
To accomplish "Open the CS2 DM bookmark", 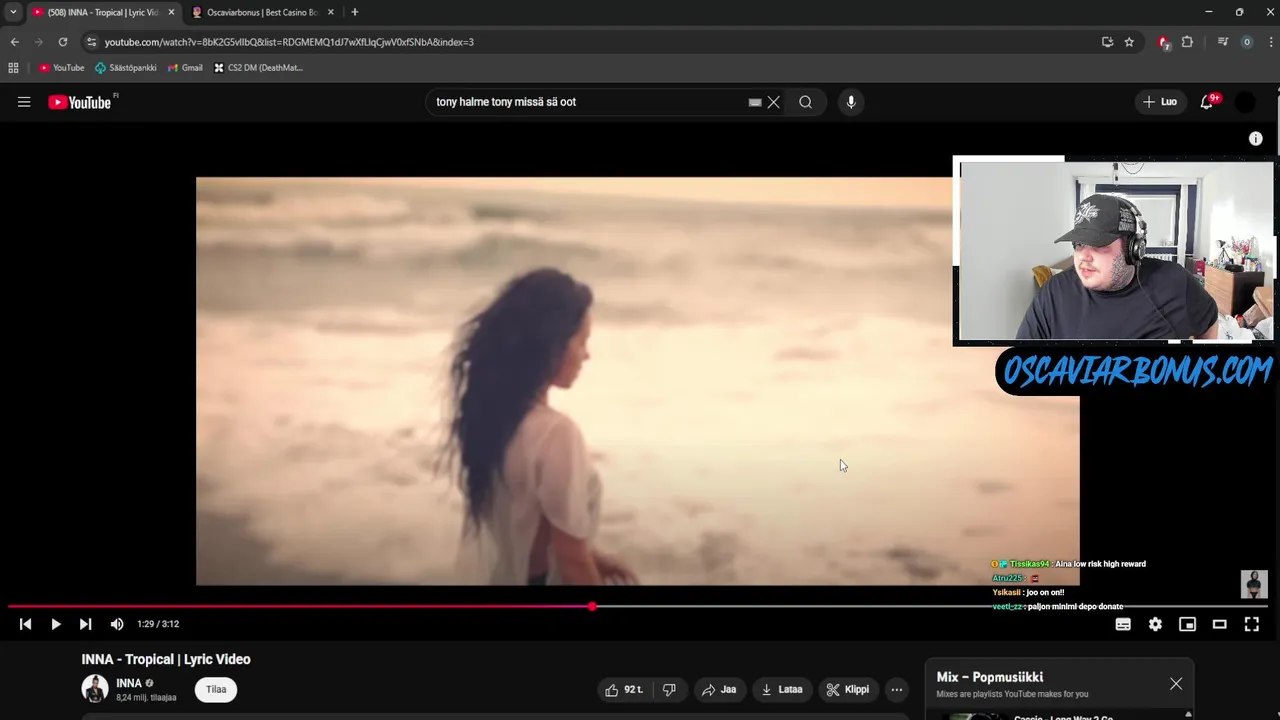I will 259,68.
